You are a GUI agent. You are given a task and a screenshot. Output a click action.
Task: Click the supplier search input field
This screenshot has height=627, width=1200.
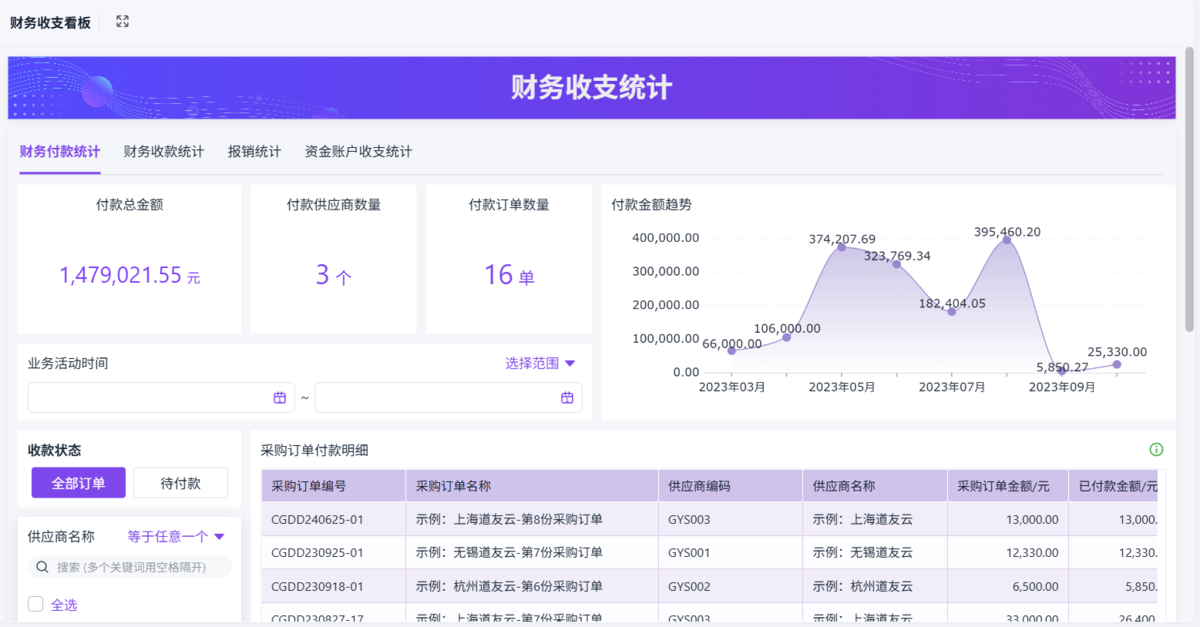(x=140, y=567)
